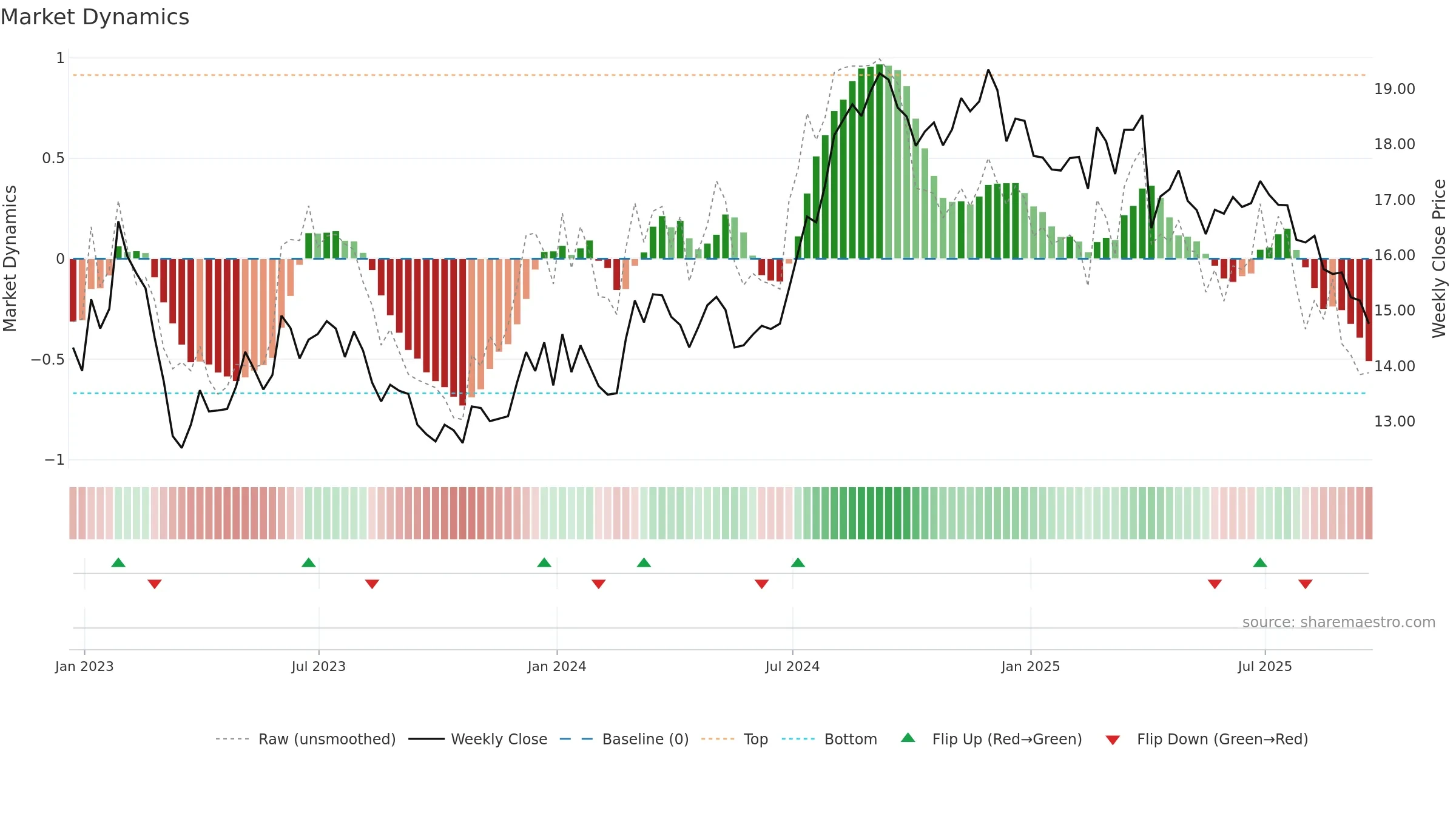Click the source: sharemaestro.com text
1456x819 pixels.
click(x=1339, y=622)
